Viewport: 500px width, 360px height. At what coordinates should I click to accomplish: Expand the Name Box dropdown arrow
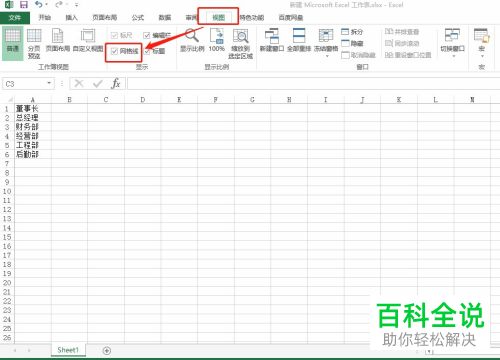tap(49, 83)
